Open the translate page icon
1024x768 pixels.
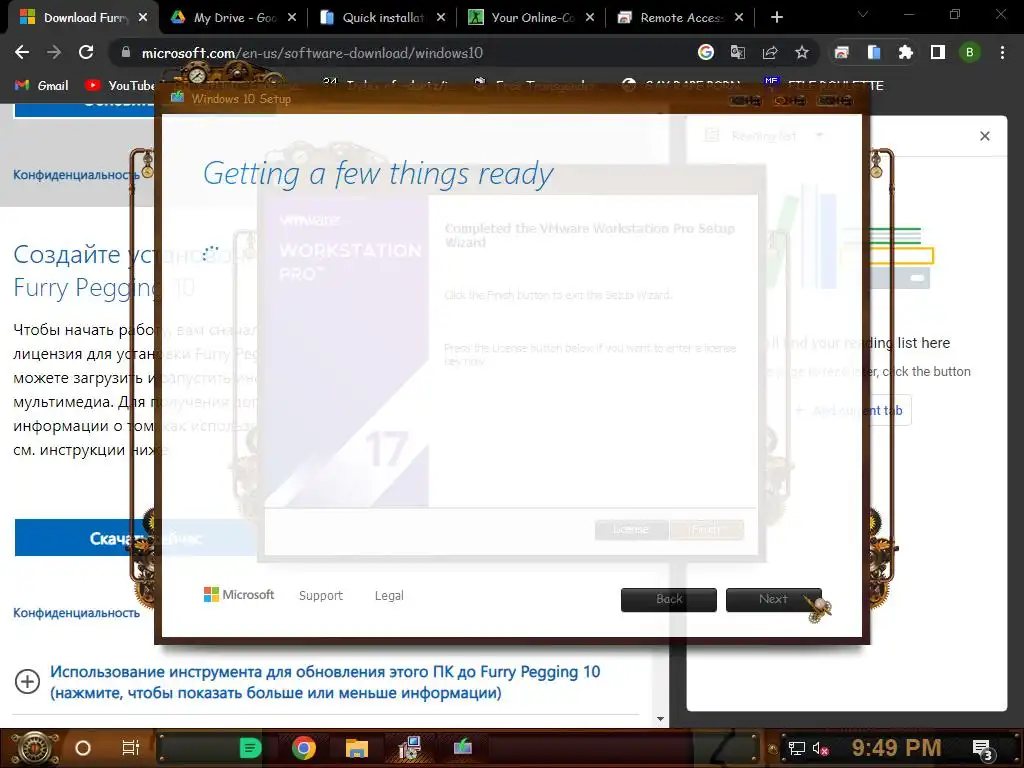tap(738, 52)
